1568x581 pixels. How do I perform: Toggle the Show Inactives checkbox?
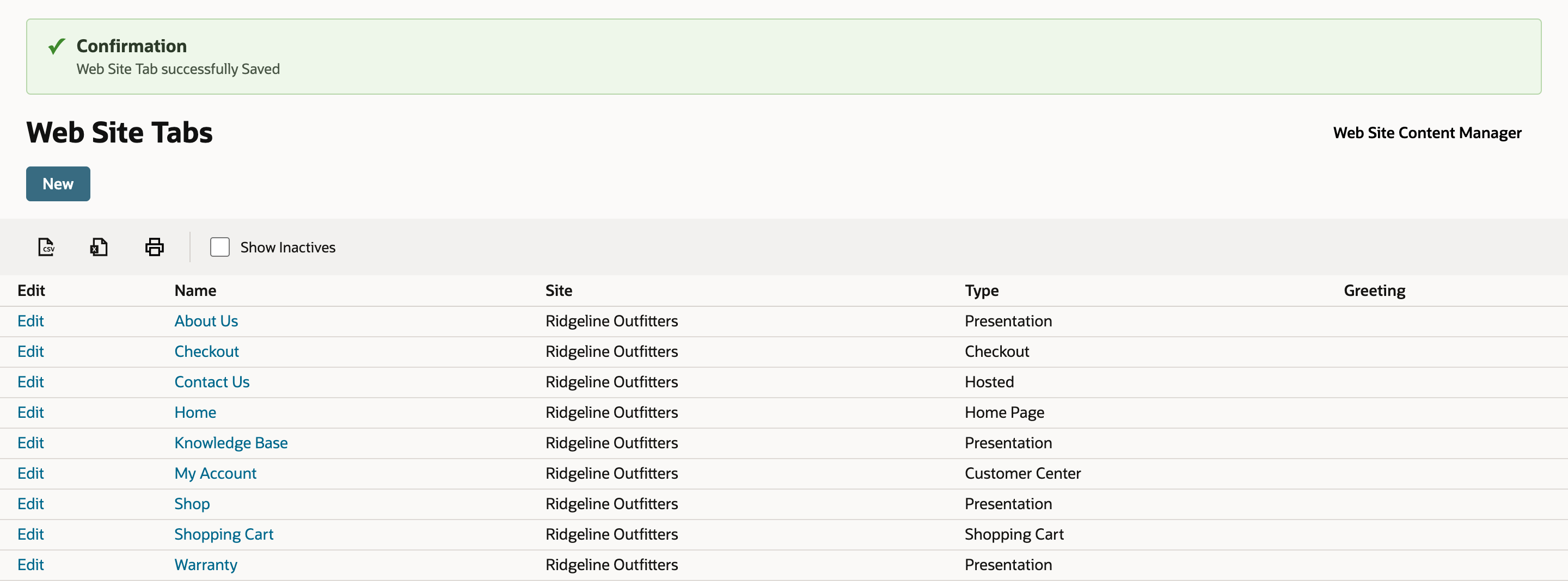coord(220,247)
